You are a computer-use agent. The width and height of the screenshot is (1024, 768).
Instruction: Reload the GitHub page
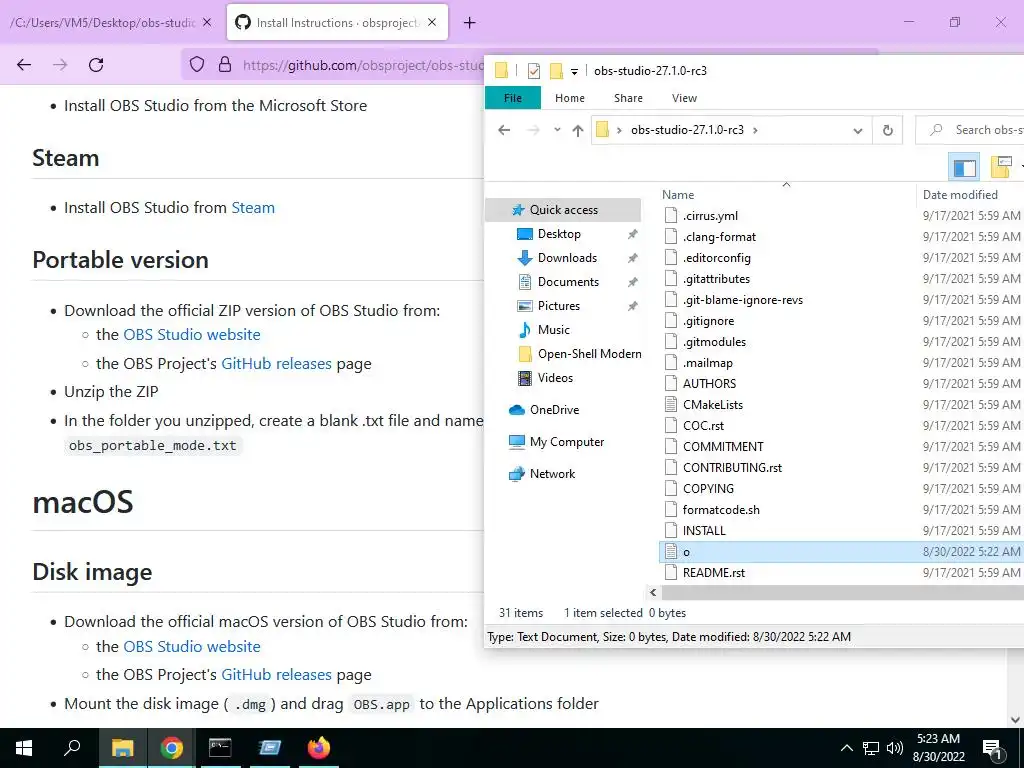(96, 65)
